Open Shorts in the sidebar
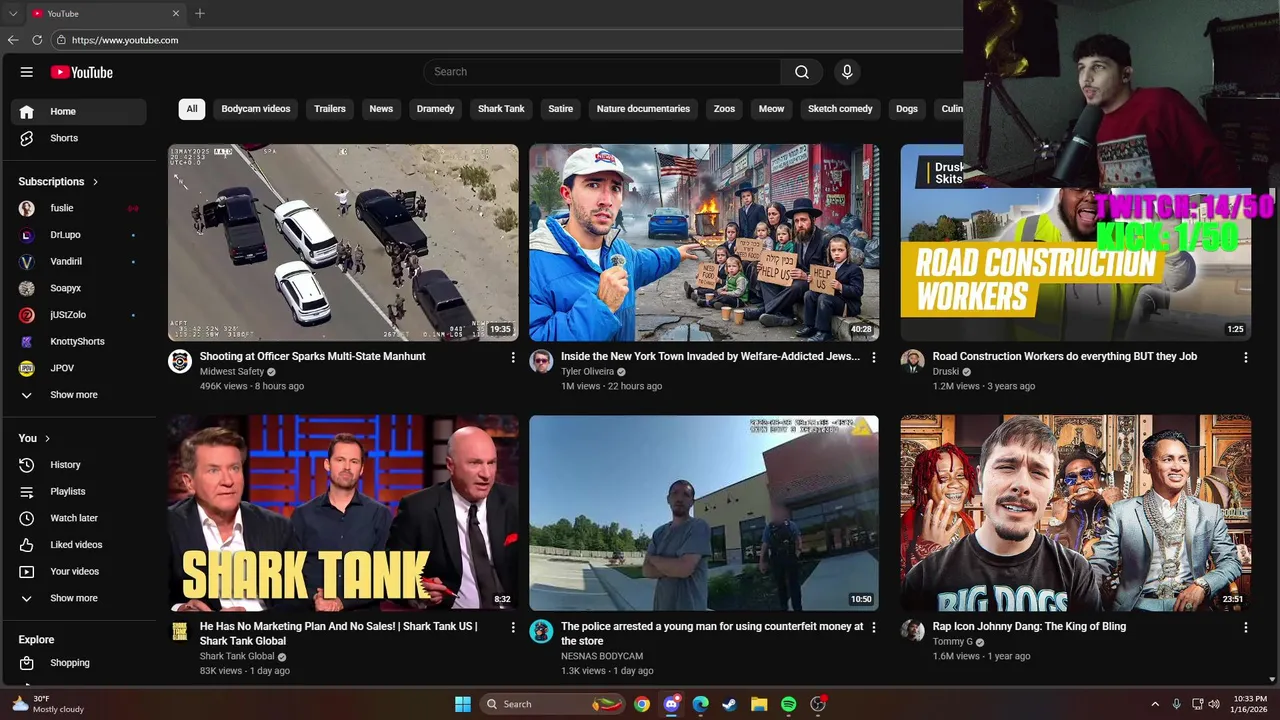Screen dimensions: 1280x720 click(x=79, y=138)
